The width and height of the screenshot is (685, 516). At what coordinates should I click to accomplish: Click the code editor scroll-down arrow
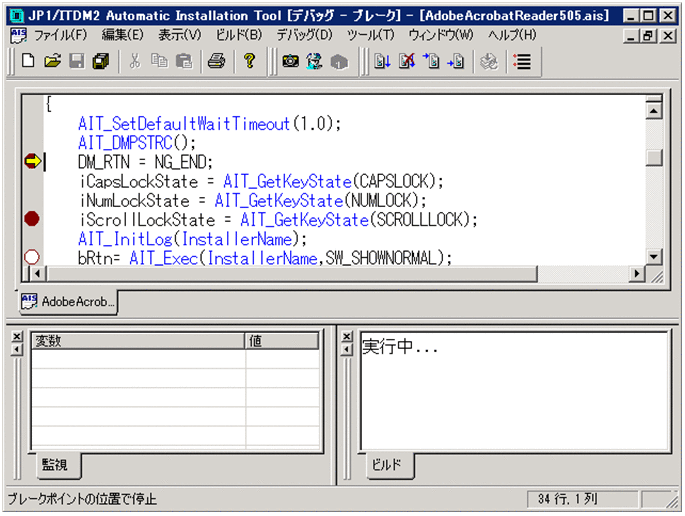coord(654,256)
